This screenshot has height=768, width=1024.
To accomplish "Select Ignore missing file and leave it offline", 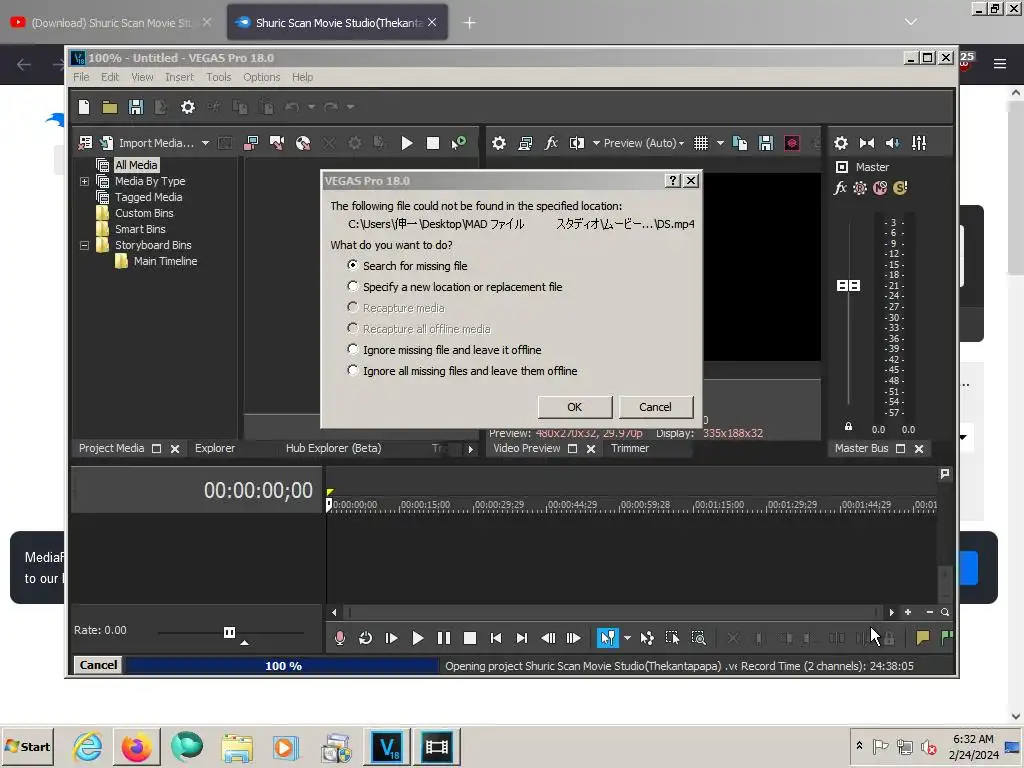I will pyautogui.click(x=353, y=349).
